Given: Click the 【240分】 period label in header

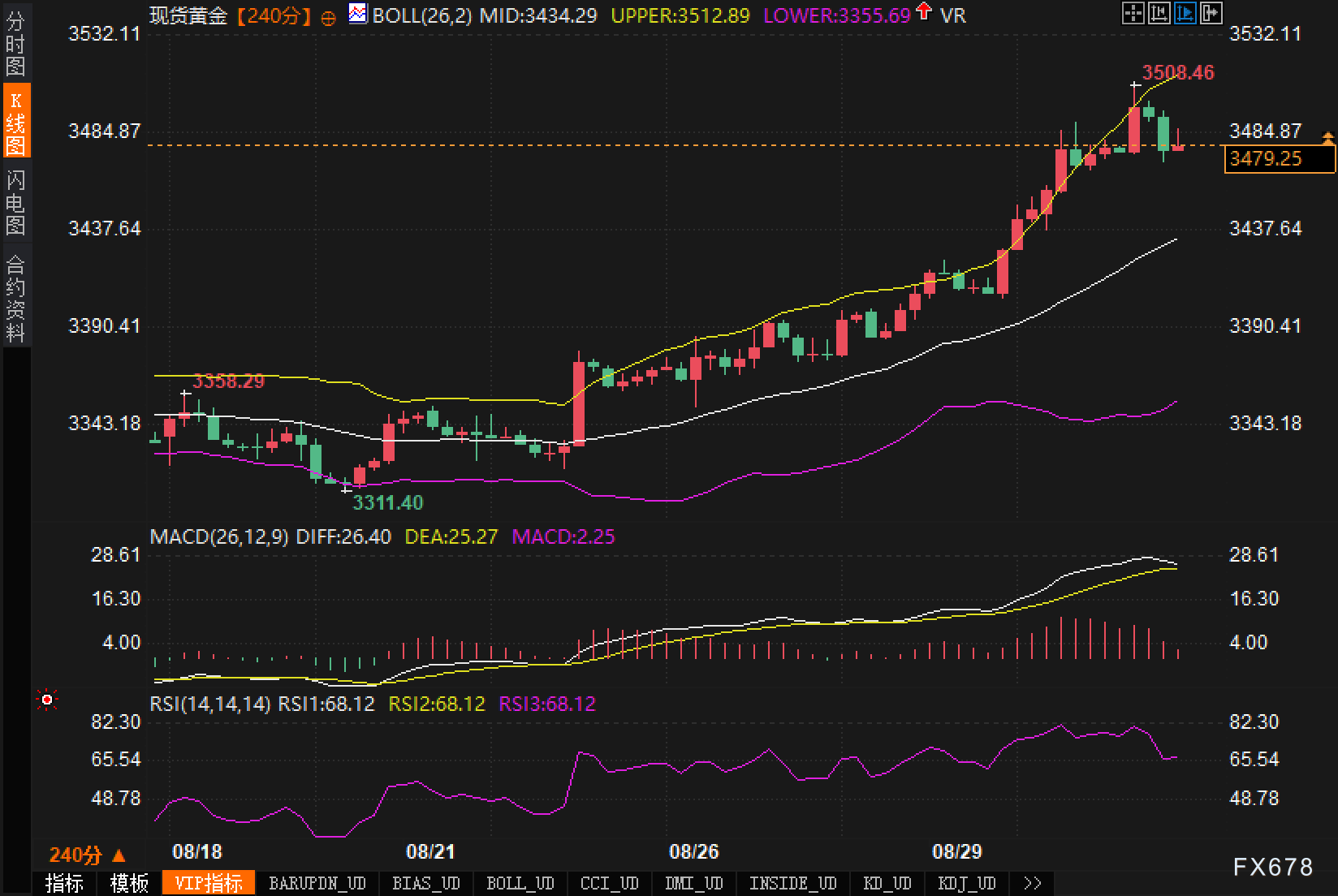Looking at the screenshot, I should [x=274, y=15].
